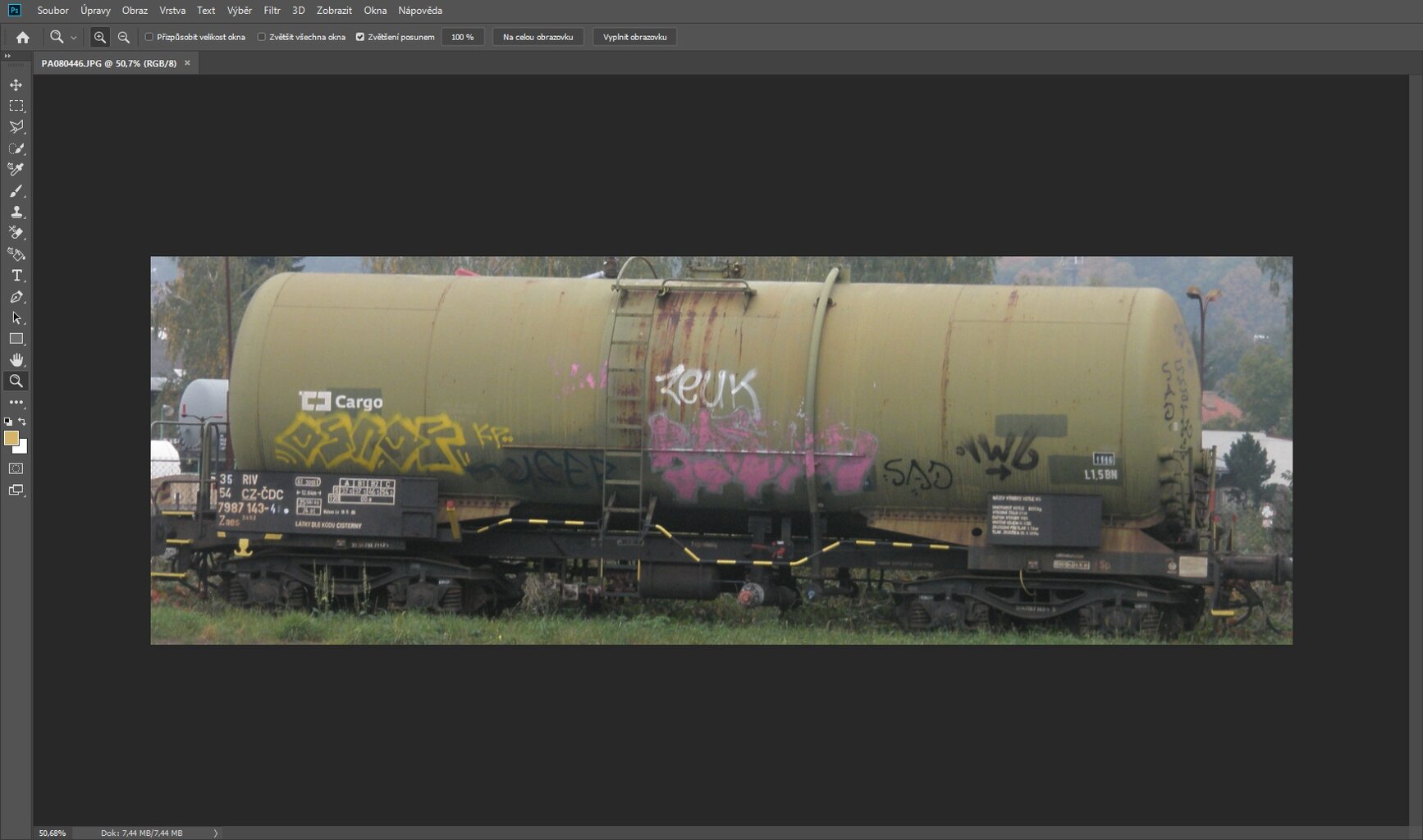
Task: Open the Vrstva menu
Action: (172, 11)
